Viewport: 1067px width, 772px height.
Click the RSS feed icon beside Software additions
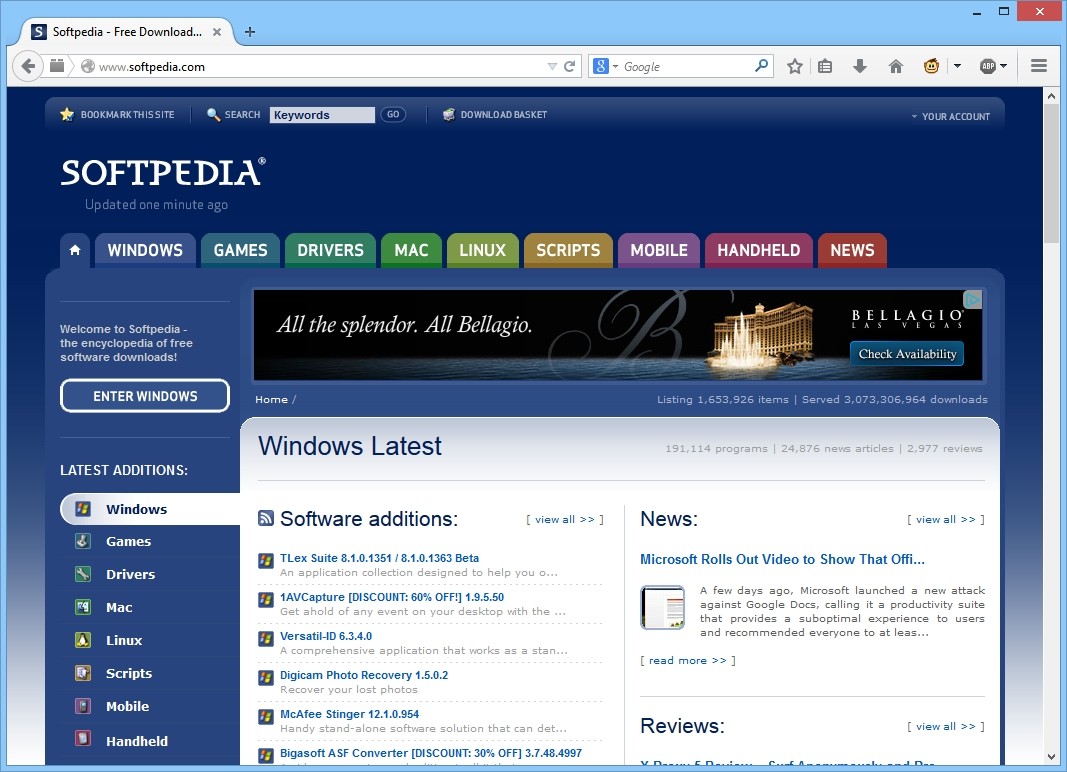(265, 518)
